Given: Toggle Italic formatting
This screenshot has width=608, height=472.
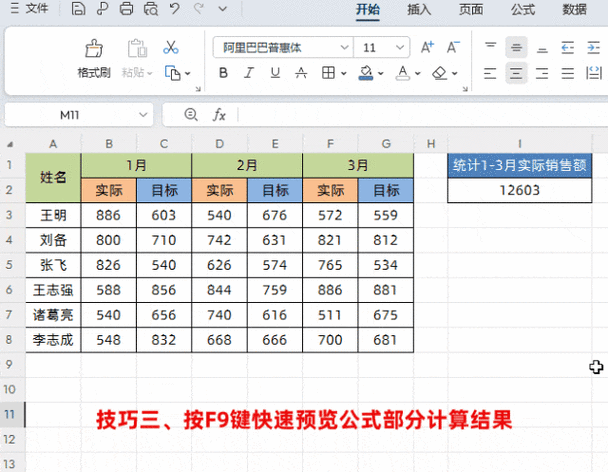Looking at the screenshot, I should click(x=249, y=73).
